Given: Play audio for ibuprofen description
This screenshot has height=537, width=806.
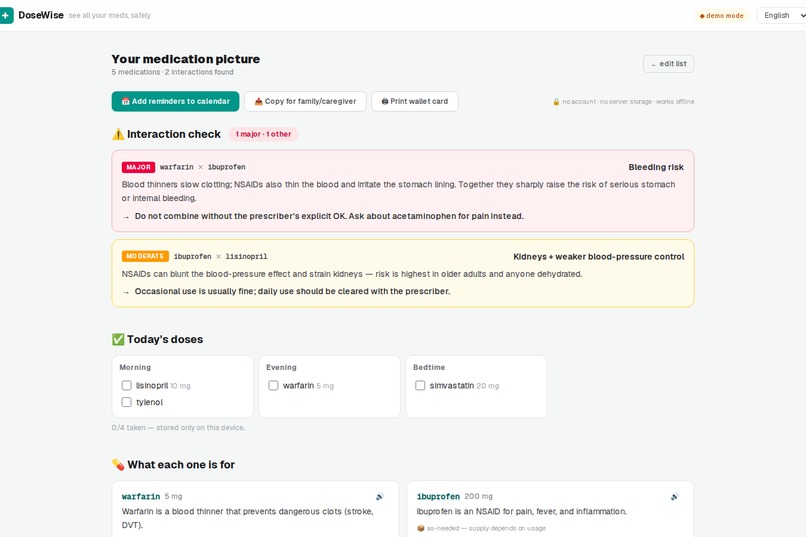Looking at the screenshot, I should [x=674, y=496].
